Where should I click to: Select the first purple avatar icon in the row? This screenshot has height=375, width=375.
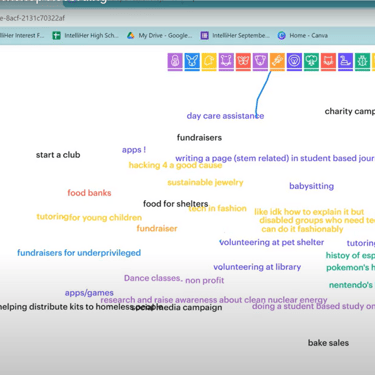[175, 62]
